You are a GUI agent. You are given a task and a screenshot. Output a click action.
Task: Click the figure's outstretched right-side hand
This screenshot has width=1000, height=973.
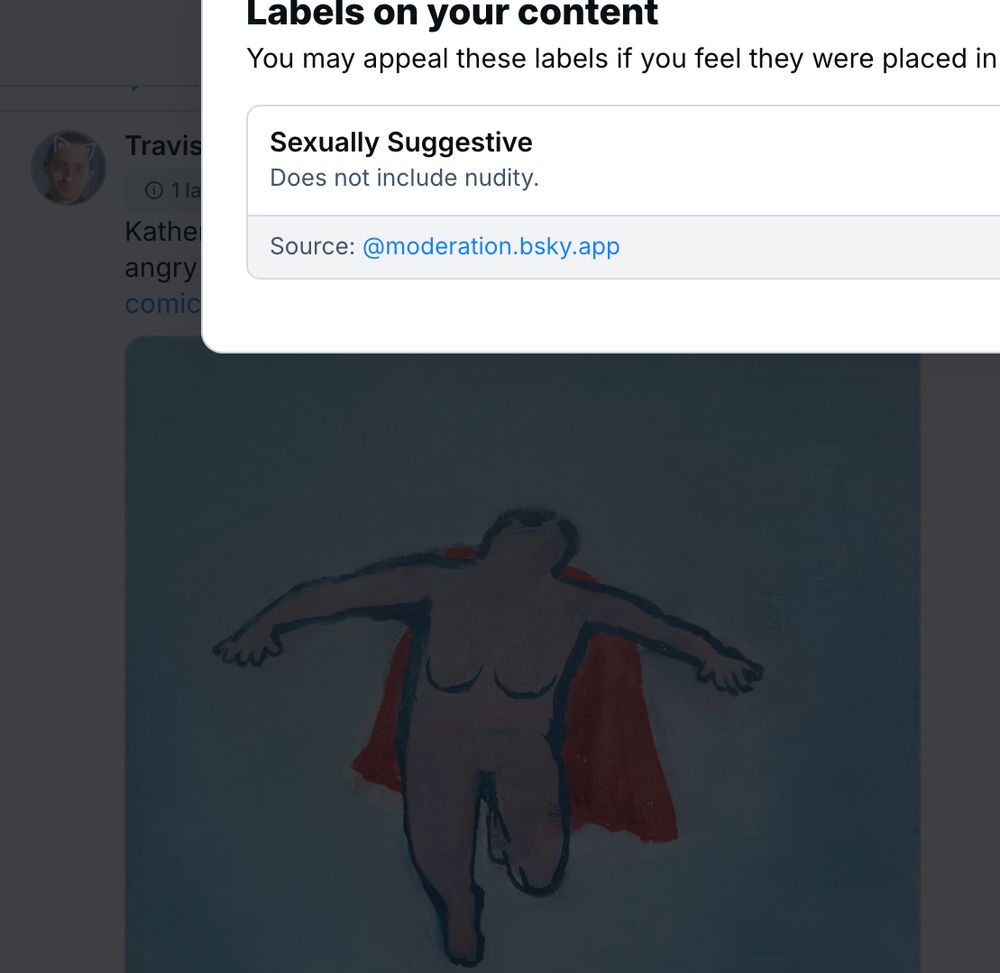click(732, 673)
